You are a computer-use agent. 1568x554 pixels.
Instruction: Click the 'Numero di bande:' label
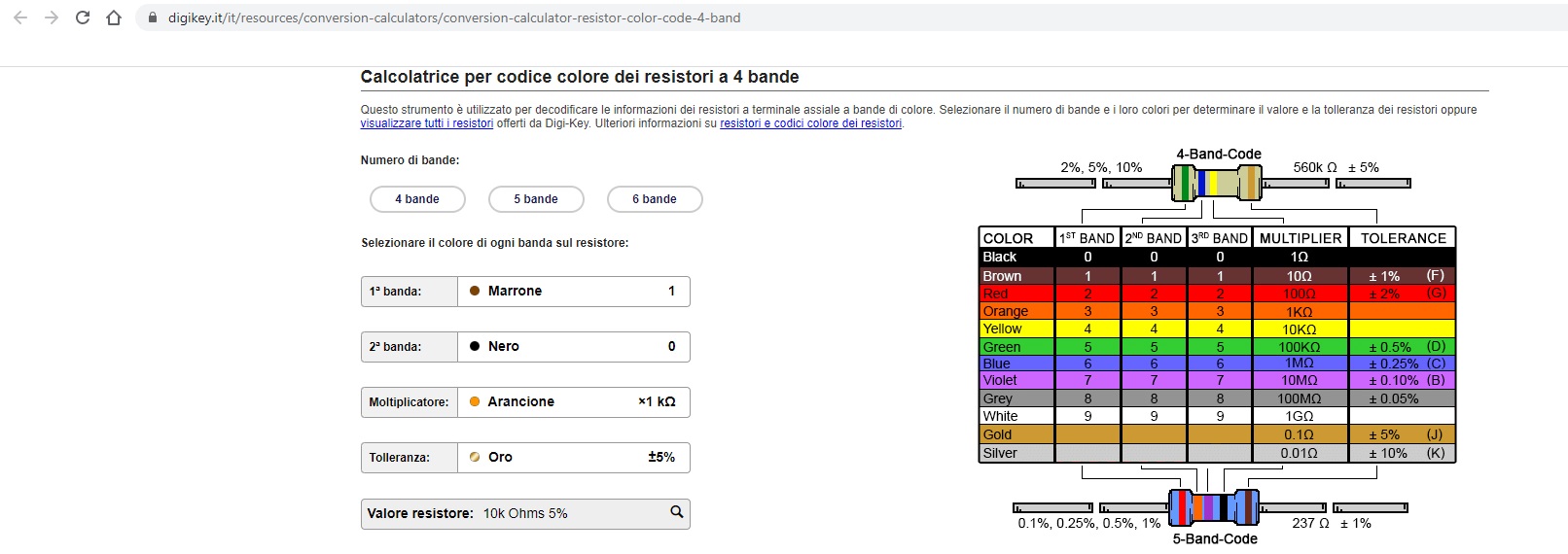(x=410, y=160)
